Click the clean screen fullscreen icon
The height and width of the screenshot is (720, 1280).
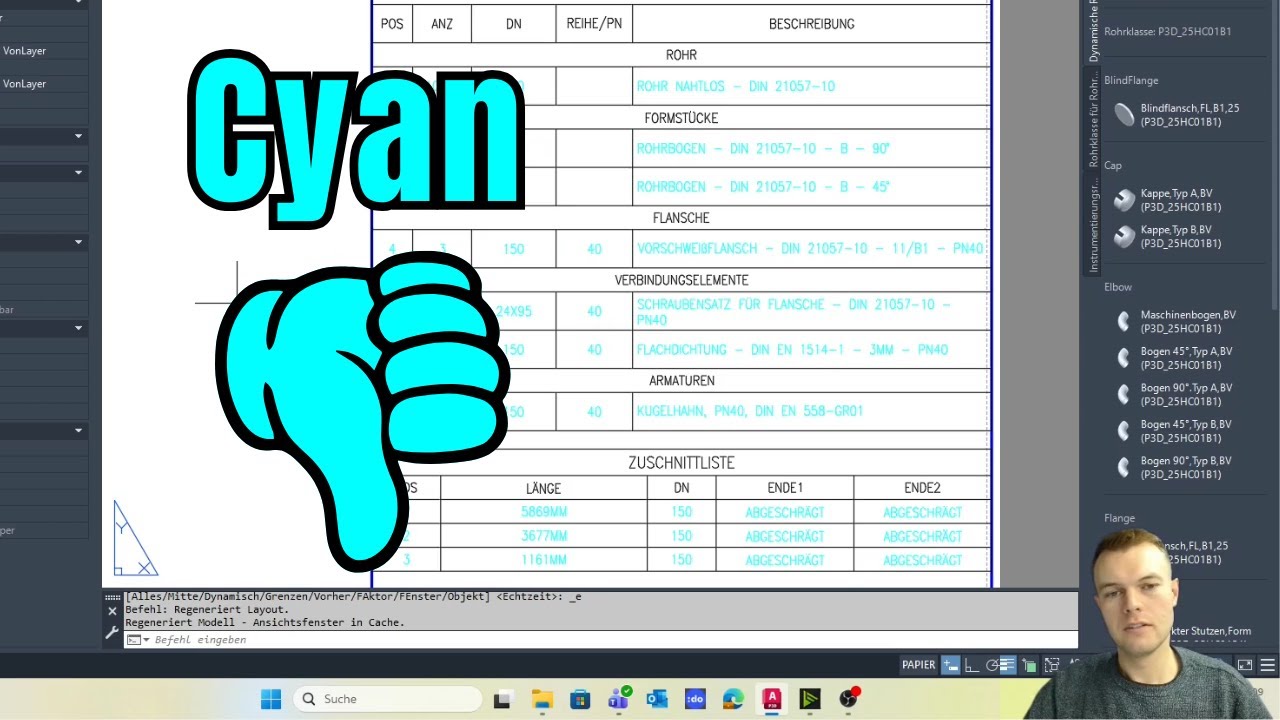[x=1245, y=665]
